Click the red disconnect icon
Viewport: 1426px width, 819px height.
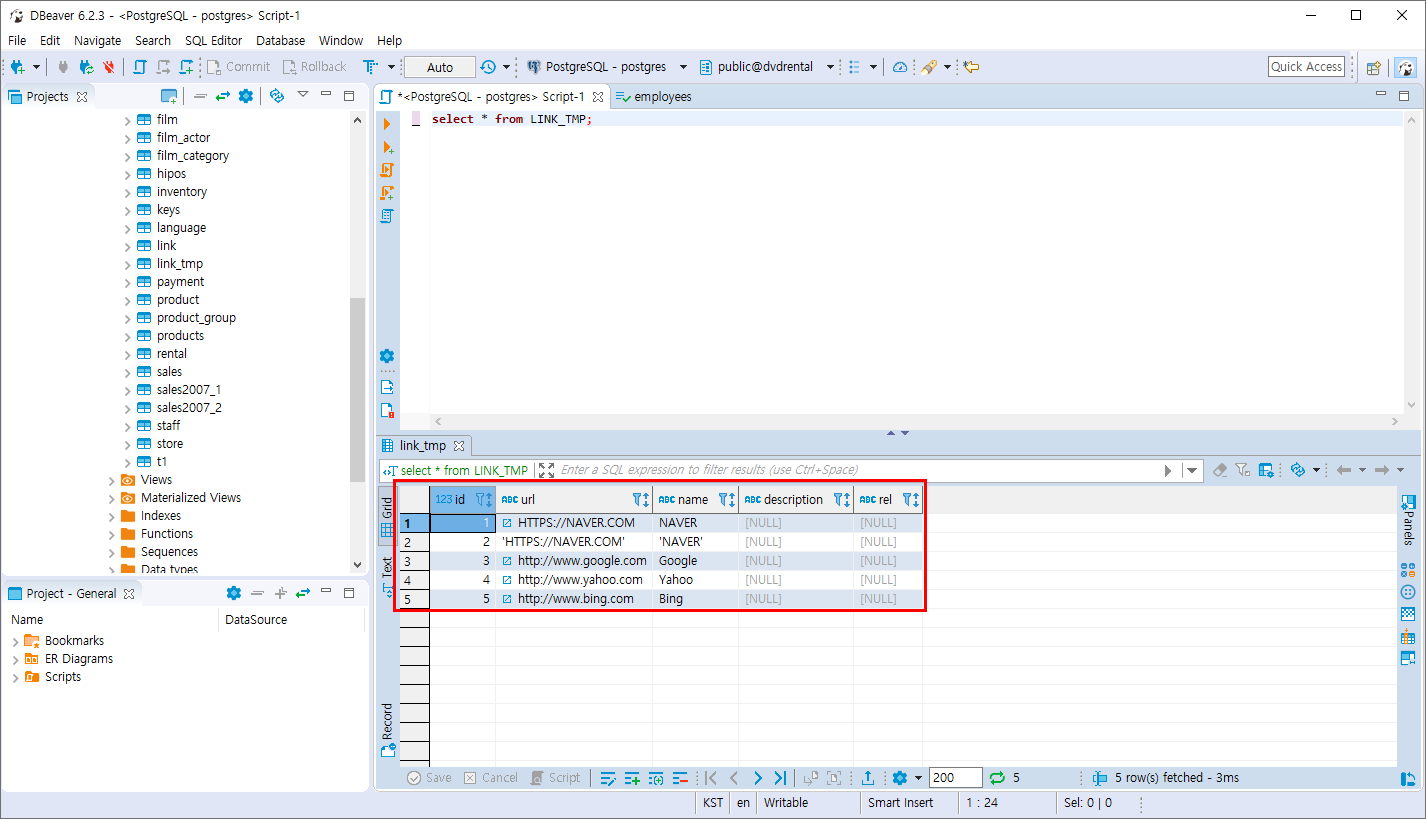[x=109, y=67]
